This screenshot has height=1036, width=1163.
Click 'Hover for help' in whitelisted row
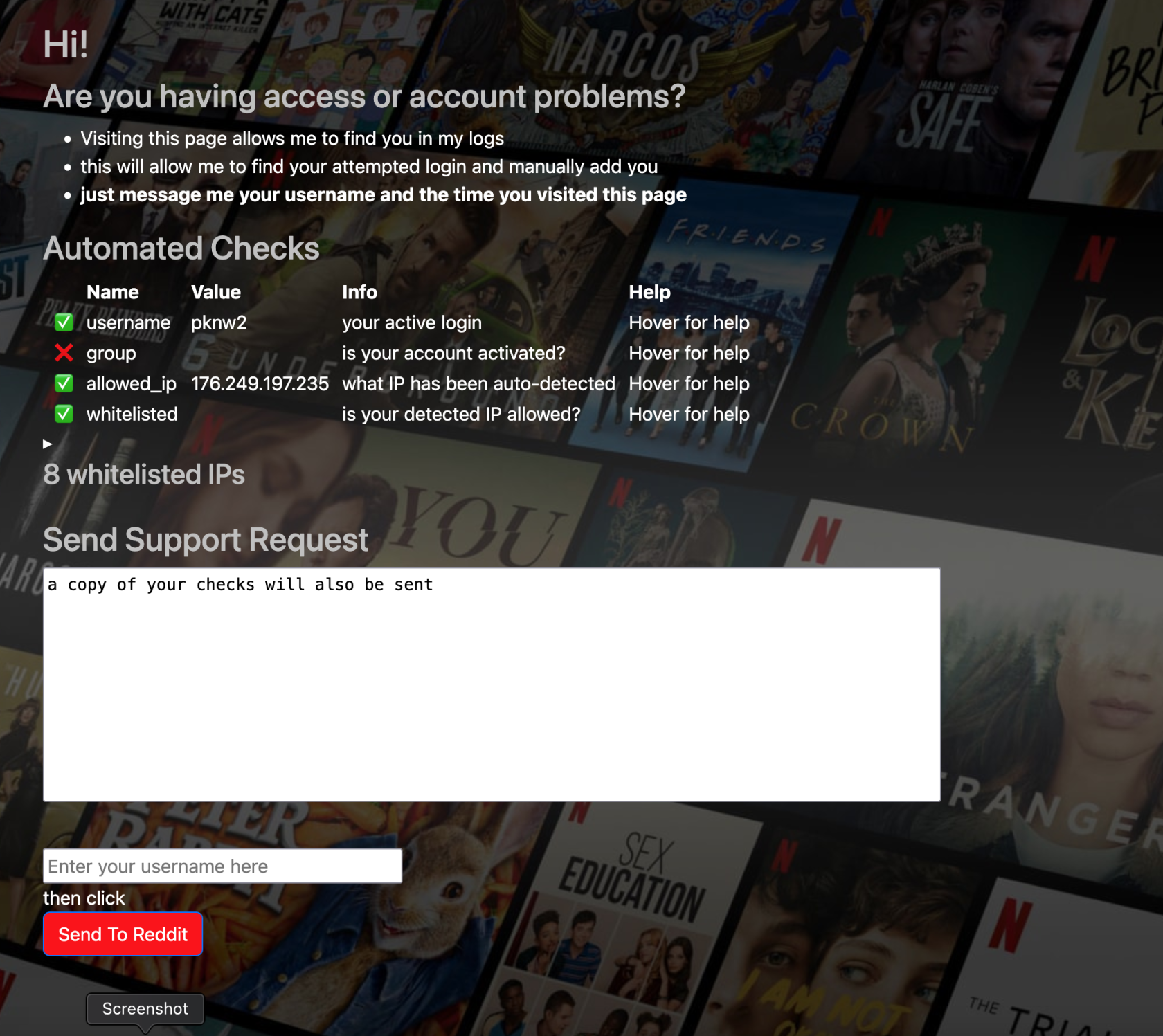(x=689, y=414)
